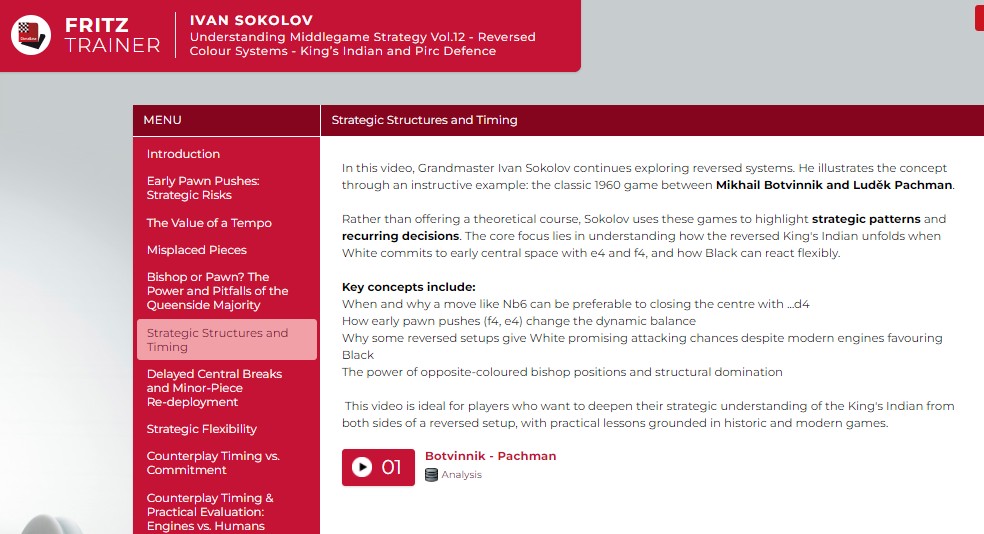Open Early Pawn Pushes: Strategic Risks chapter
984x534 pixels.
tap(203, 188)
